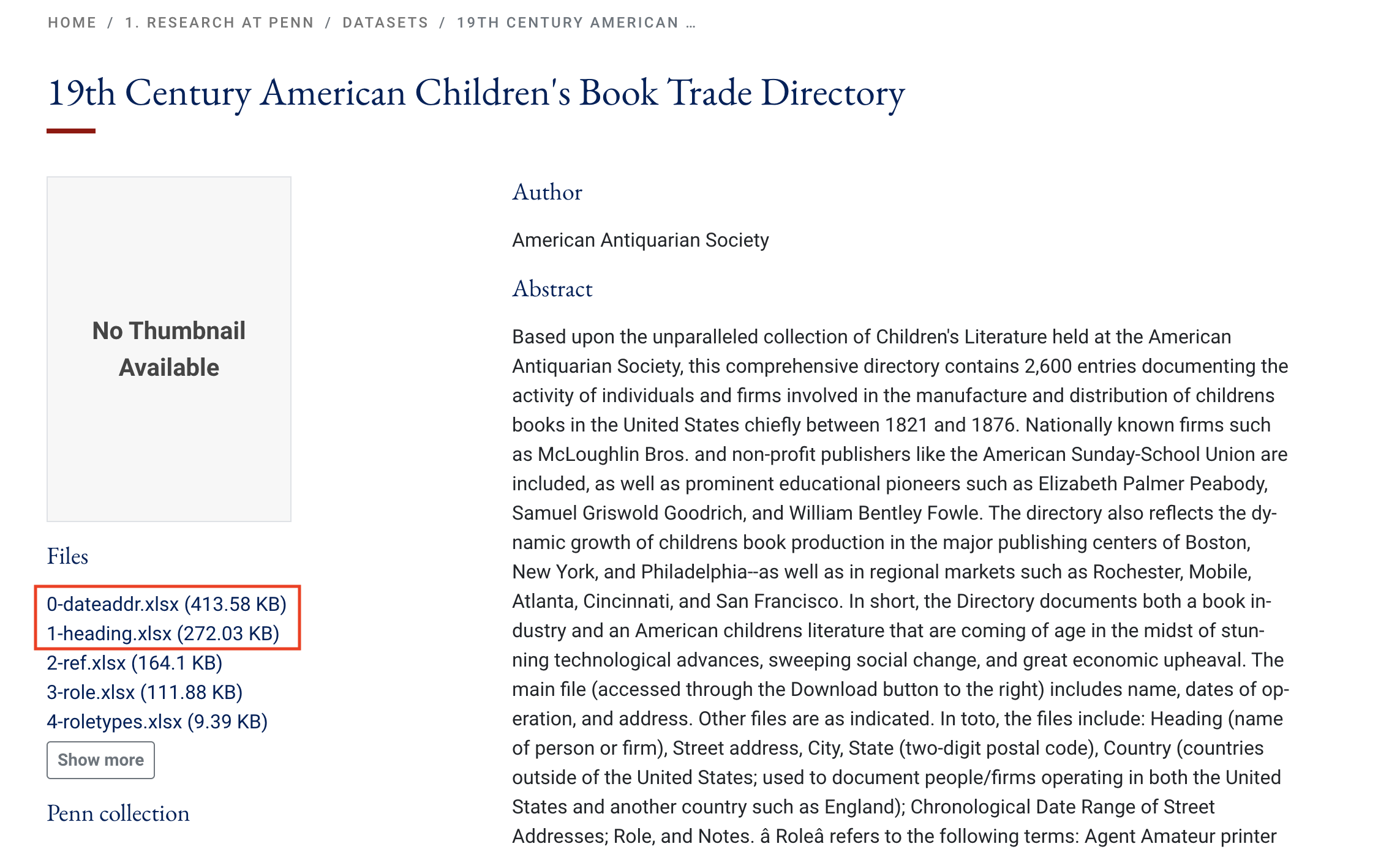Click the Penn collection heading

point(118,813)
